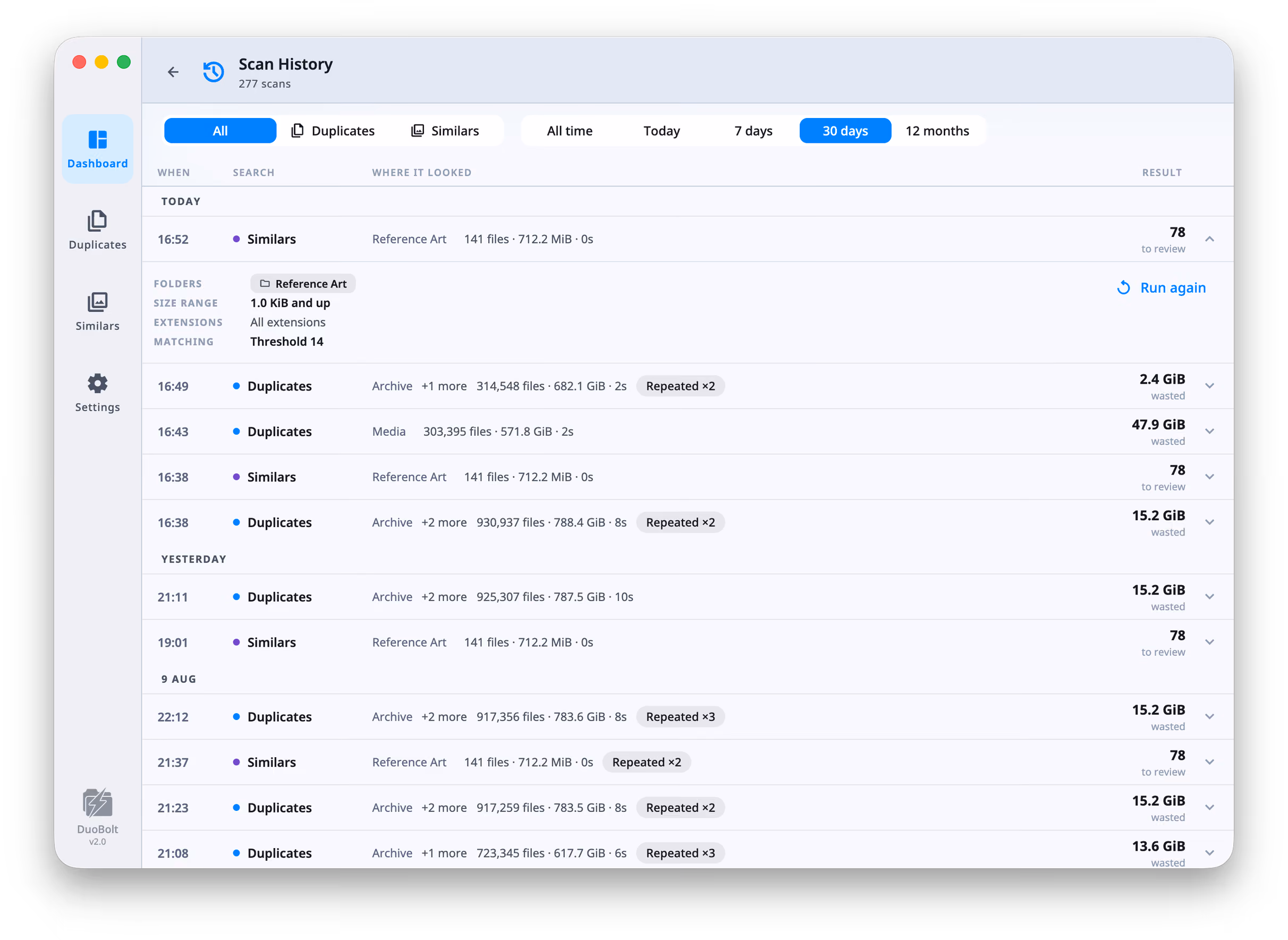Expand the 21:08 Duplicates scan row

pyautogui.click(x=1209, y=853)
